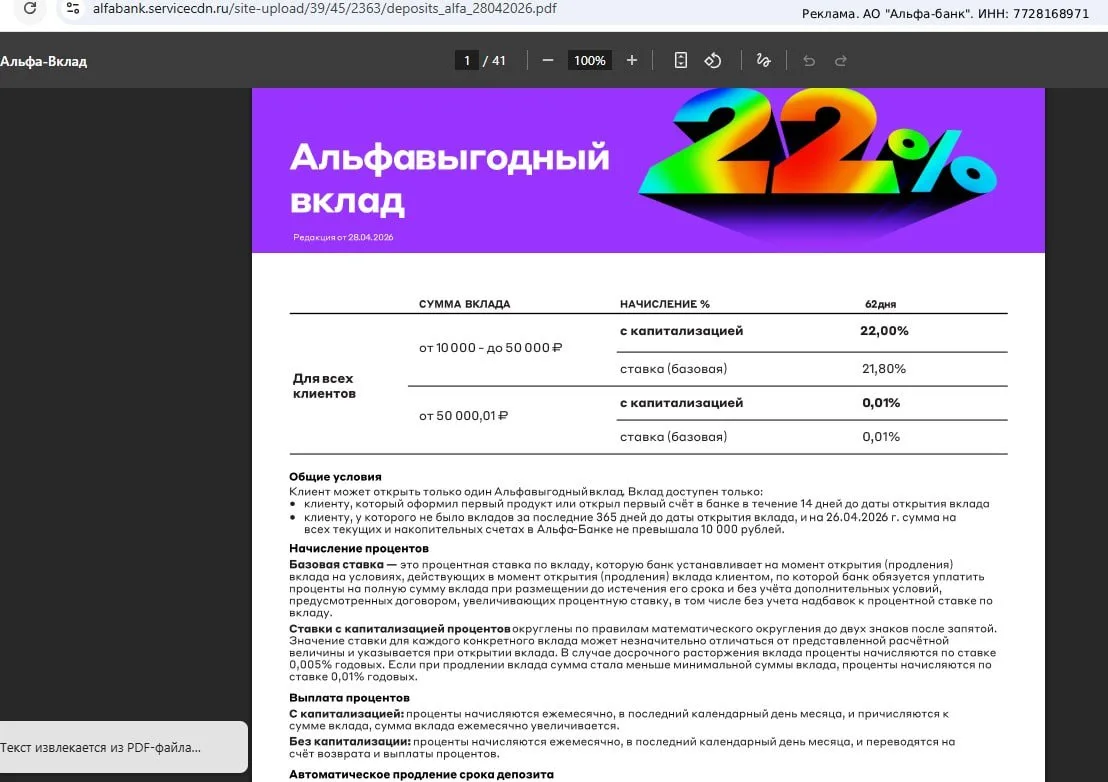This screenshot has width=1108, height=782.
Task: Click the 21,80% rate value
Action: 883,369
